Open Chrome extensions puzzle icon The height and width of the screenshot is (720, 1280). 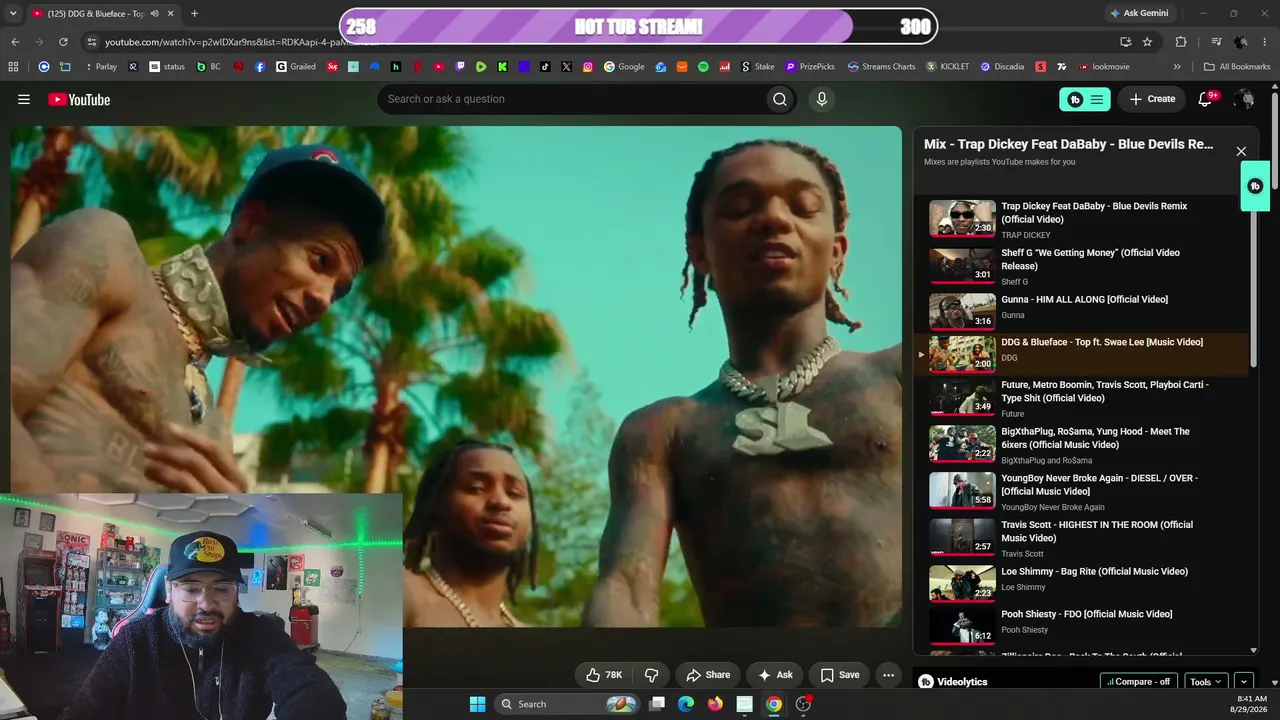1181,42
